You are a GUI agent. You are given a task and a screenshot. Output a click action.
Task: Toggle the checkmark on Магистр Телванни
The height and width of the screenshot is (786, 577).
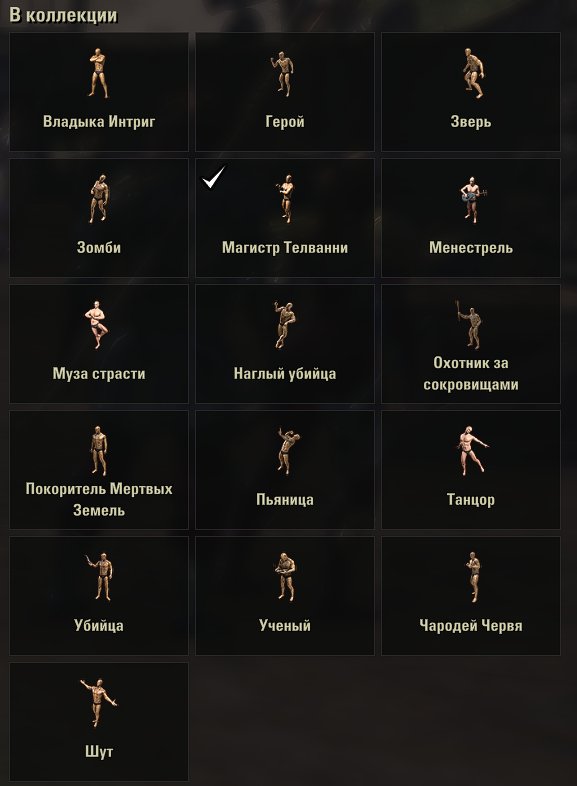215,177
